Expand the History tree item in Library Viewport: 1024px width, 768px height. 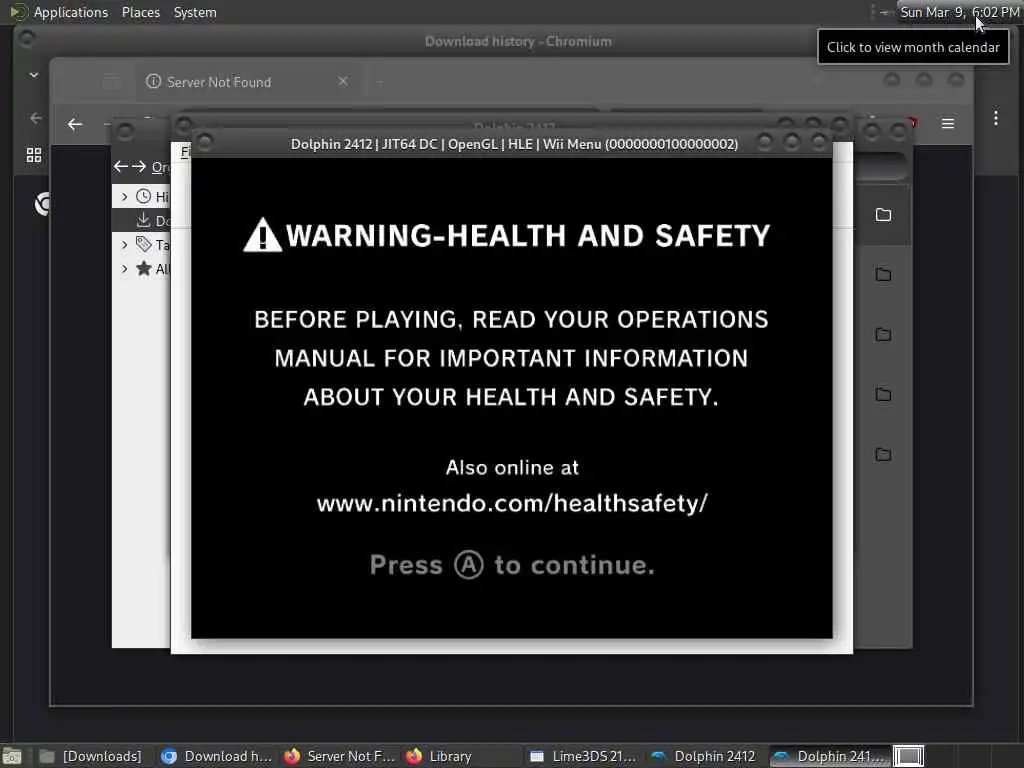[x=125, y=197]
